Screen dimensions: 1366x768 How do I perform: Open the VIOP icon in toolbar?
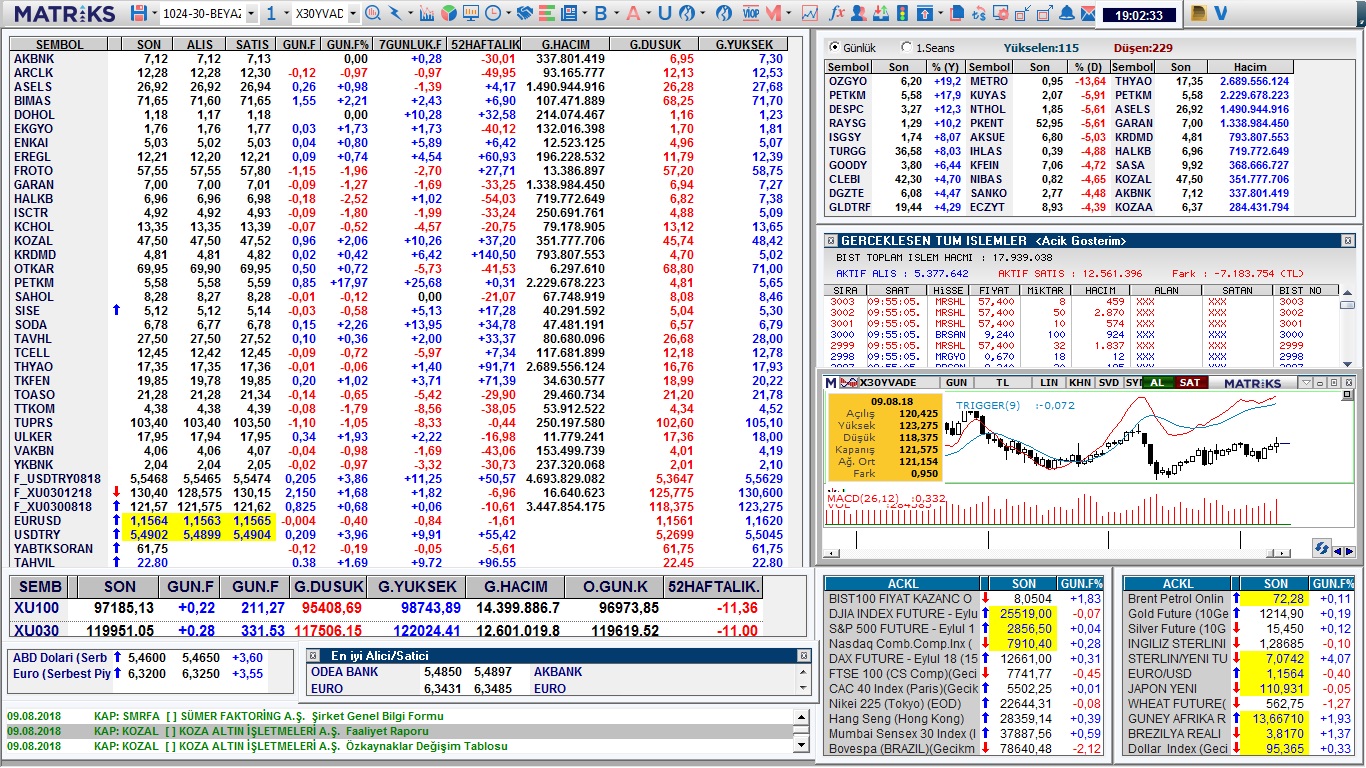[751, 13]
